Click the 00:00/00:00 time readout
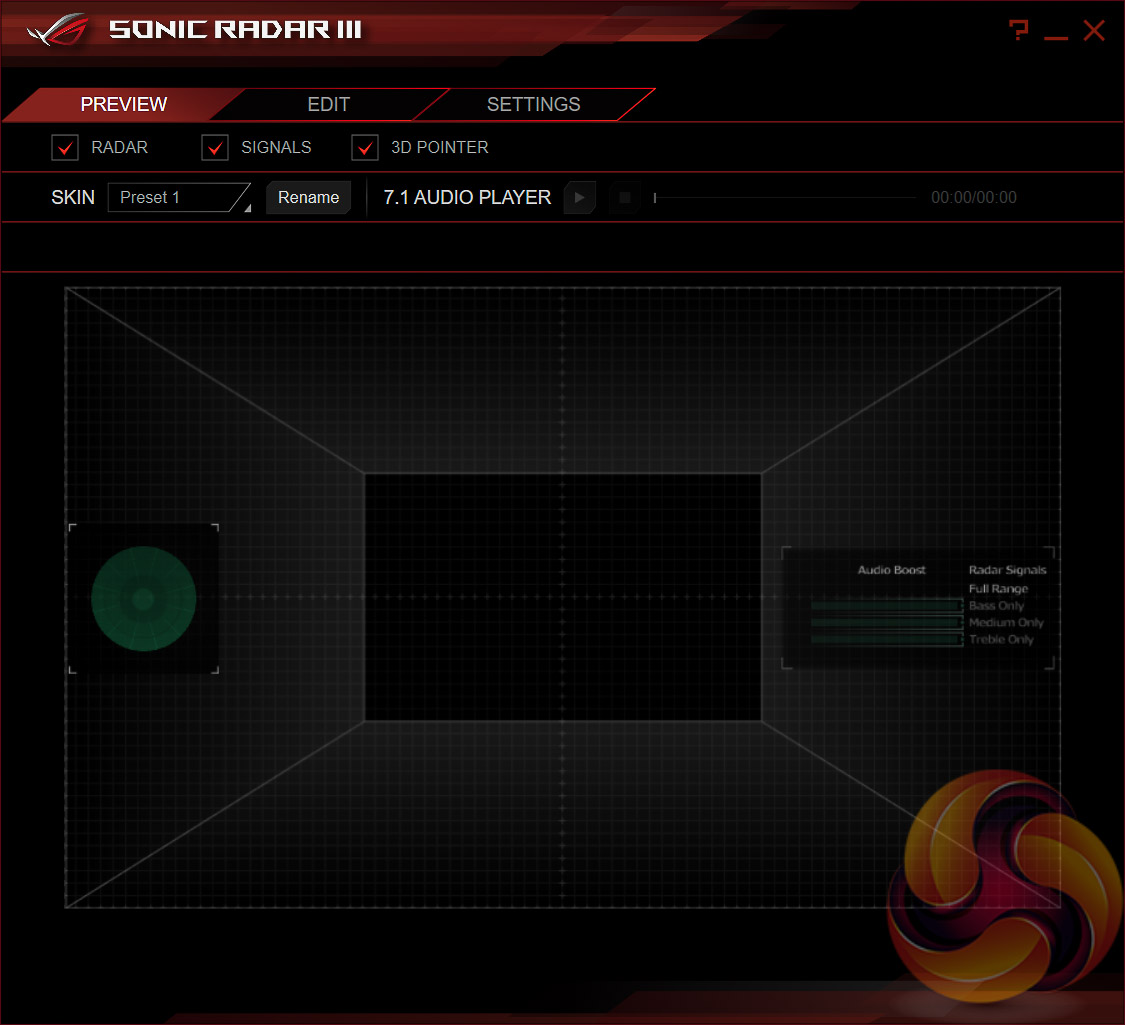The height and width of the screenshot is (1025, 1125). click(974, 197)
